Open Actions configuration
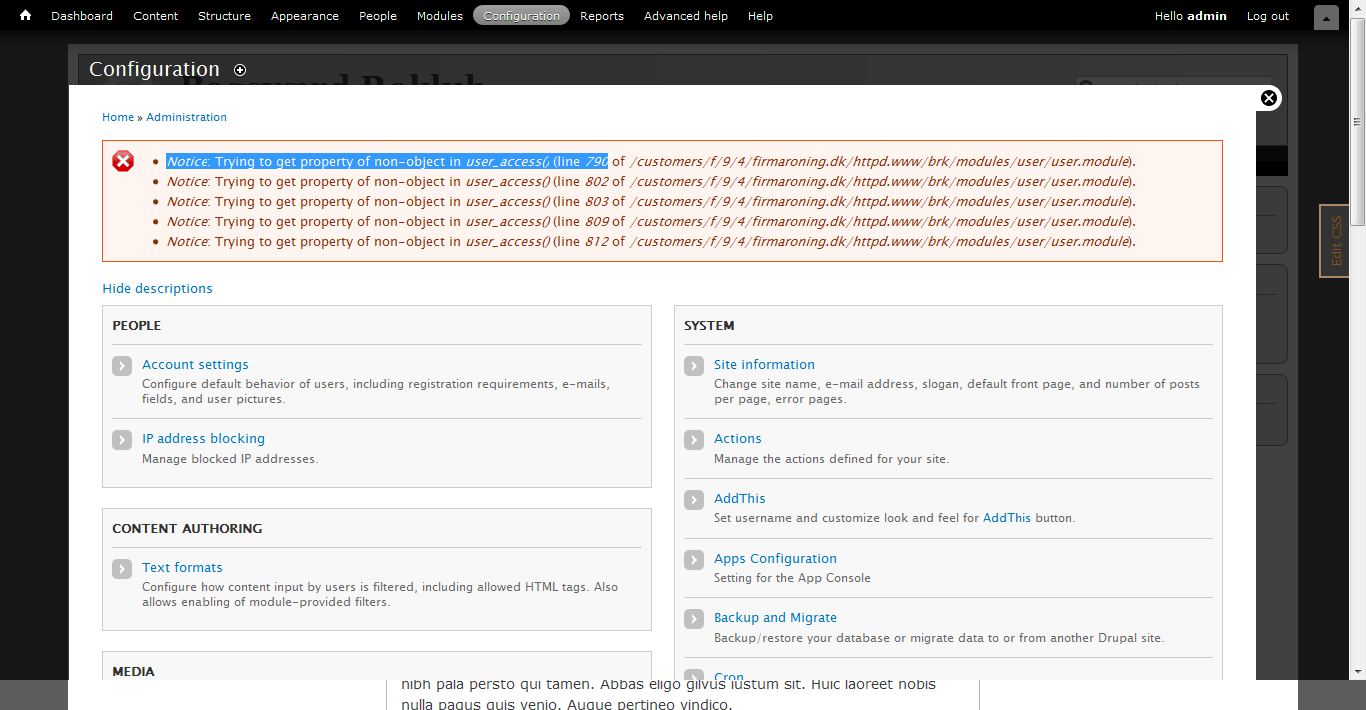Screen dimensions: 1366x710 (738, 439)
